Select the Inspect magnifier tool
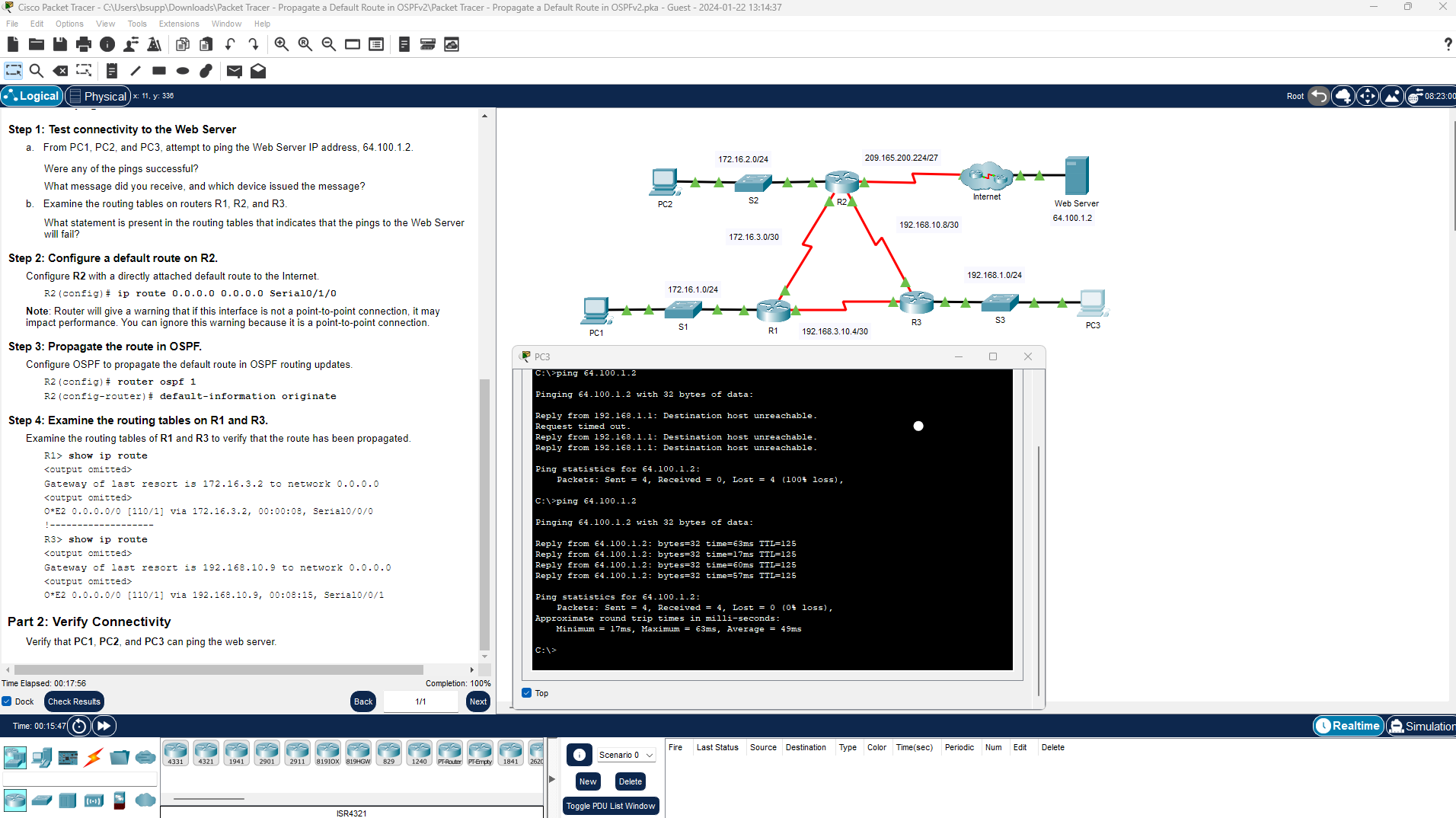This screenshot has width=1456, height=818. click(37, 71)
